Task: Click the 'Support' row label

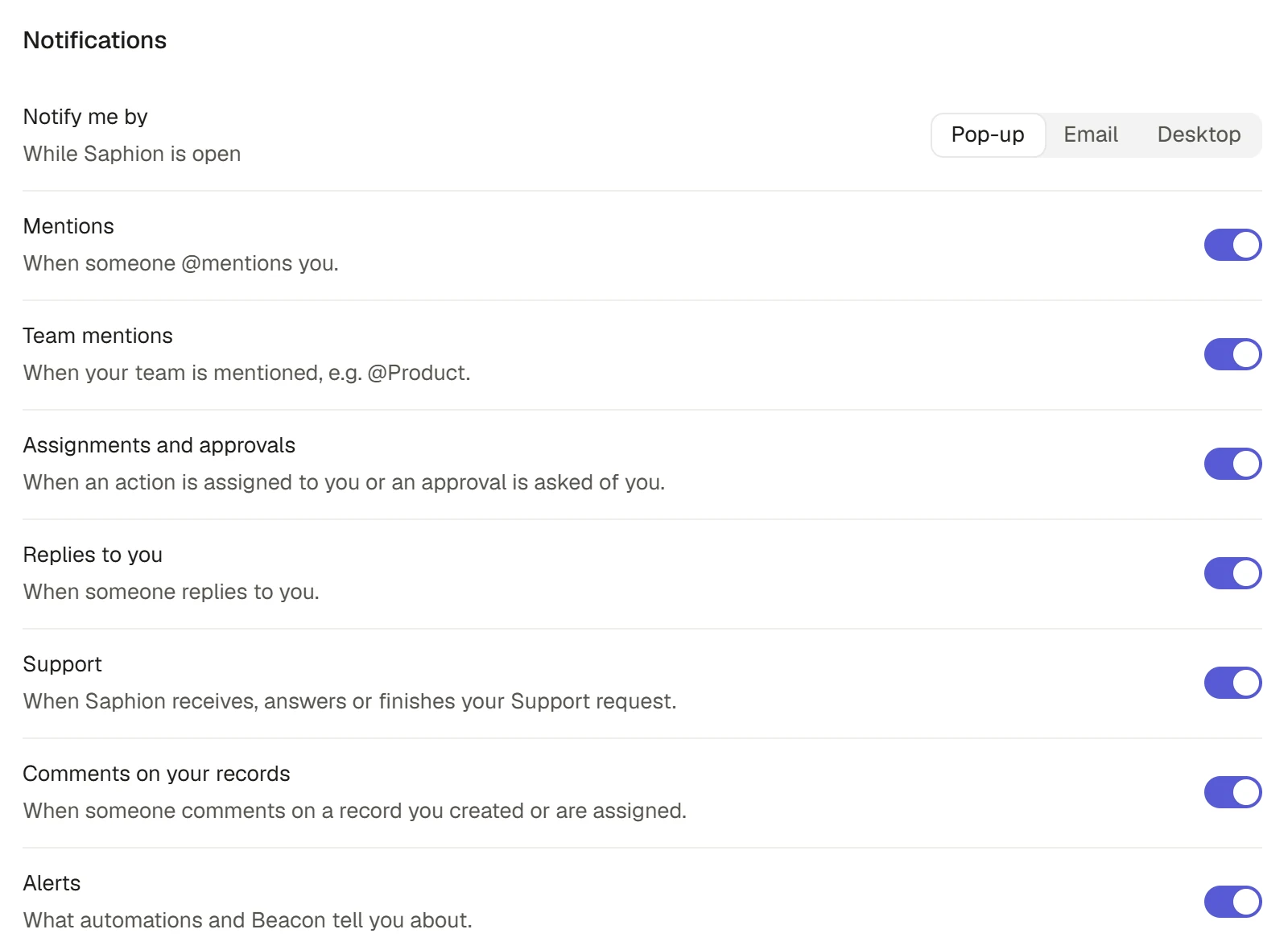Action: [x=63, y=664]
